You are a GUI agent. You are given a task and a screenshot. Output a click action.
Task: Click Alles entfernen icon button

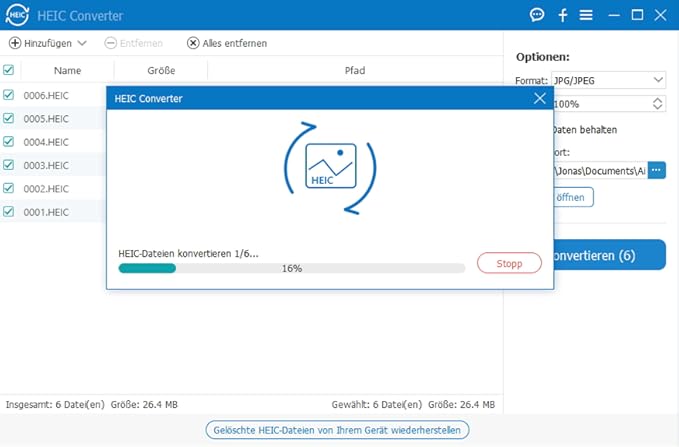click(193, 43)
